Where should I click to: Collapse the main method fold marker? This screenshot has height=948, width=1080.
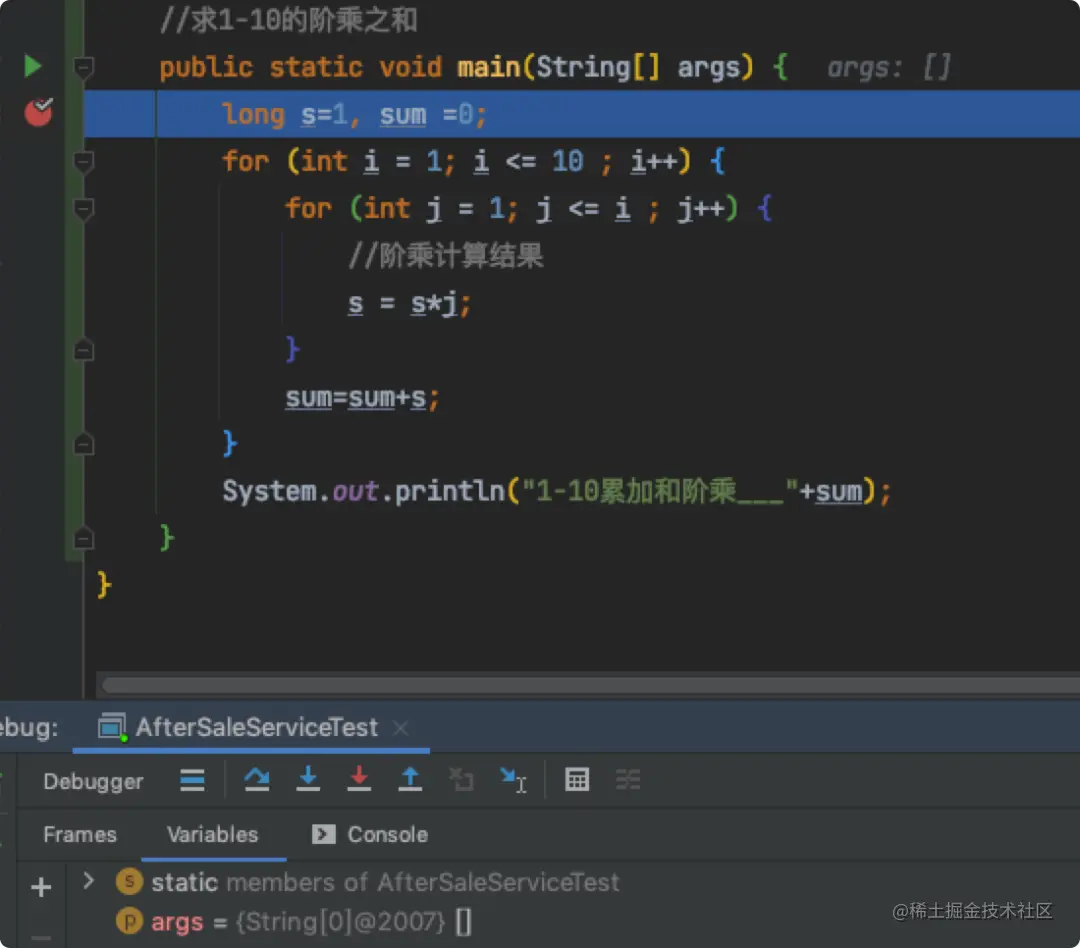coord(83,67)
